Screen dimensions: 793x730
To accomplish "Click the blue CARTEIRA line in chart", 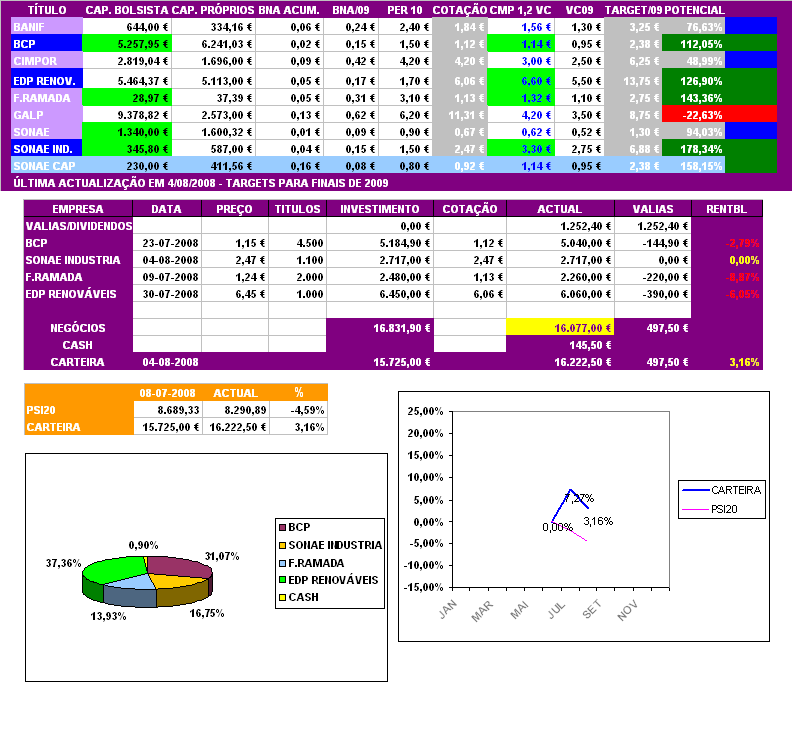I will 560,506.
